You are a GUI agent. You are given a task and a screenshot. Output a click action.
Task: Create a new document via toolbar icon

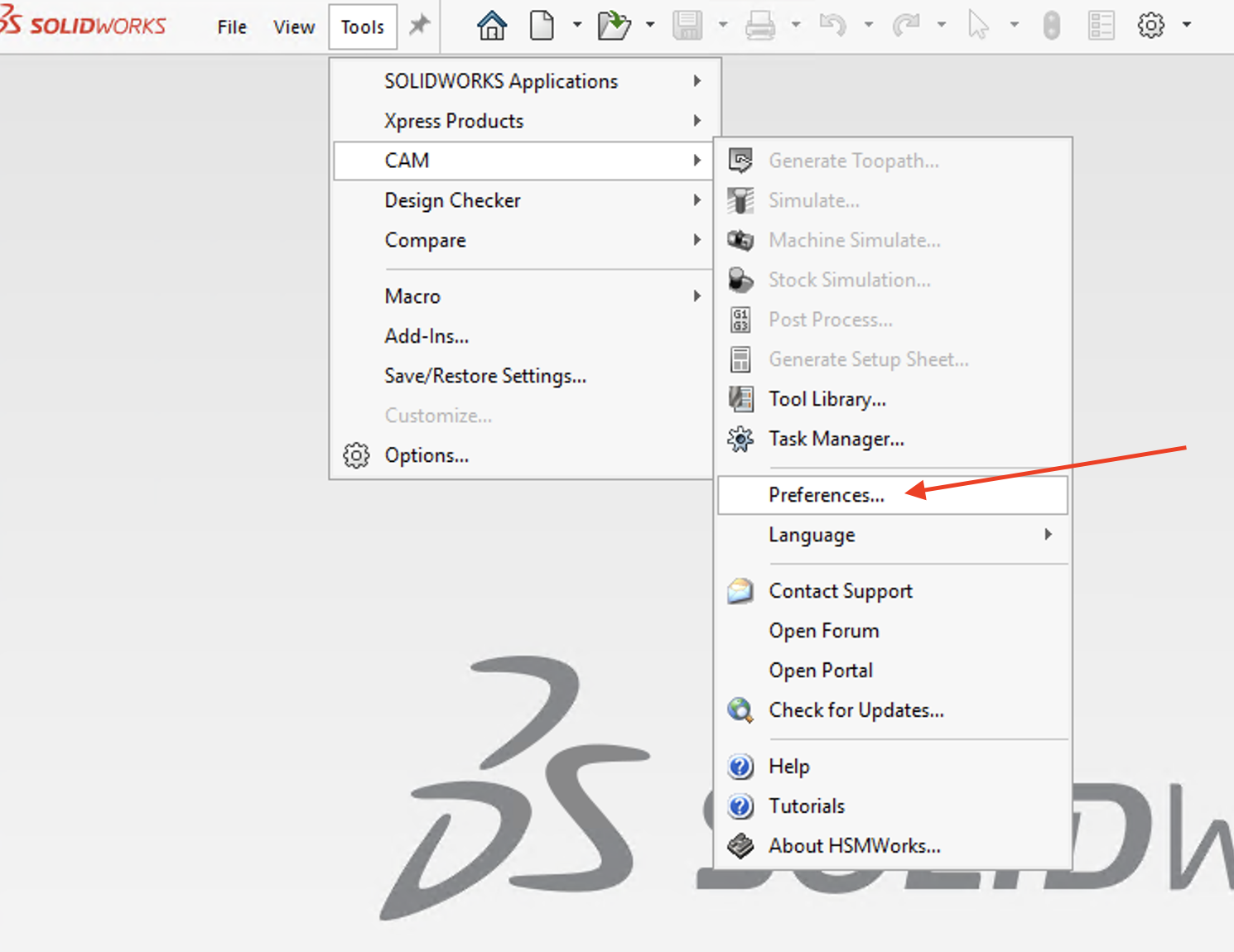point(542,26)
